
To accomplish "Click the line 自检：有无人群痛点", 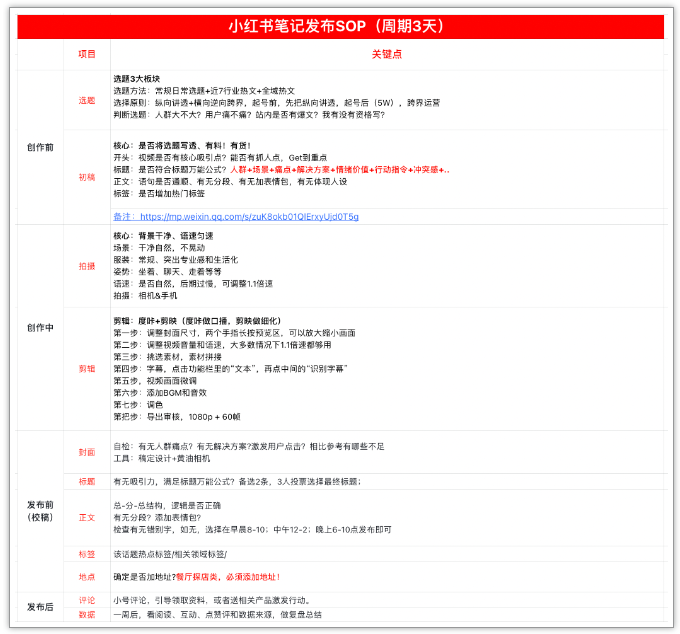I will click(249, 447).
